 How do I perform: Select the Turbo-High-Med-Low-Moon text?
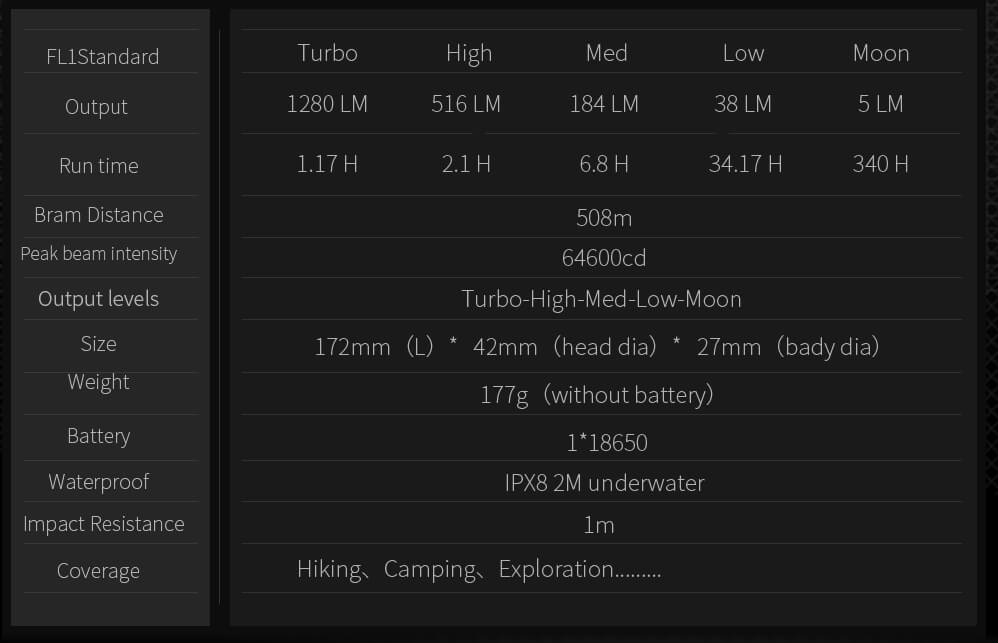[601, 299]
